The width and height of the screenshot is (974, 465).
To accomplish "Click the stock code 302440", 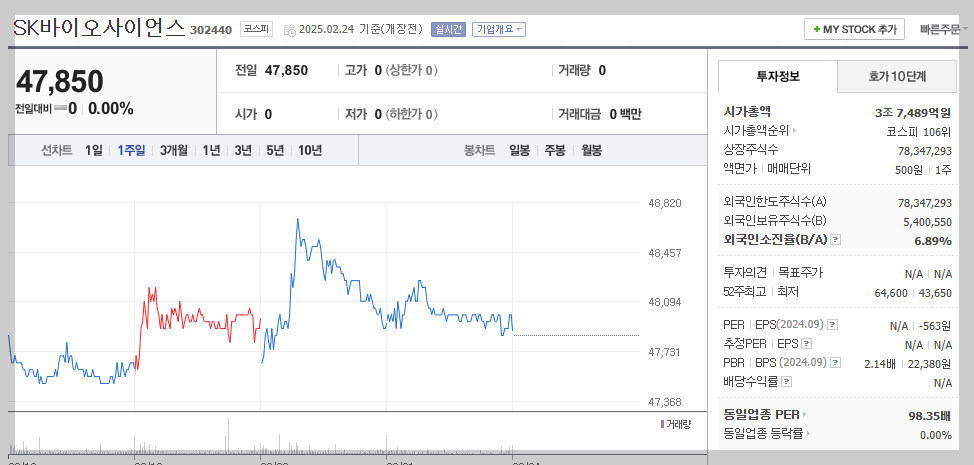I will click(x=211, y=30).
